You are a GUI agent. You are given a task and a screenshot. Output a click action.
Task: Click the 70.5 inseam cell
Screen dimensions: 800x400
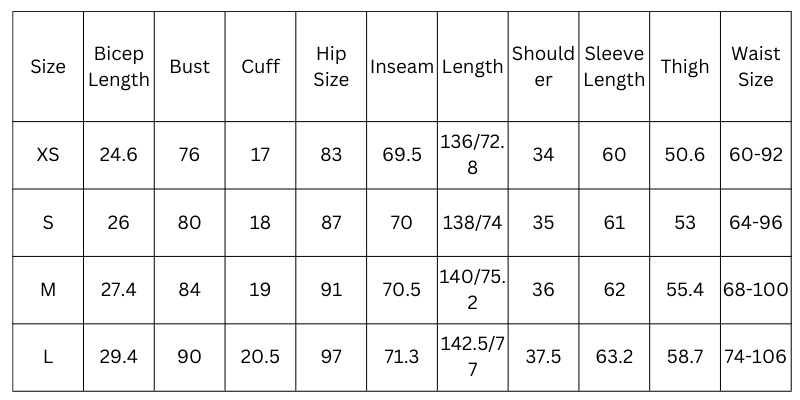click(x=401, y=290)
